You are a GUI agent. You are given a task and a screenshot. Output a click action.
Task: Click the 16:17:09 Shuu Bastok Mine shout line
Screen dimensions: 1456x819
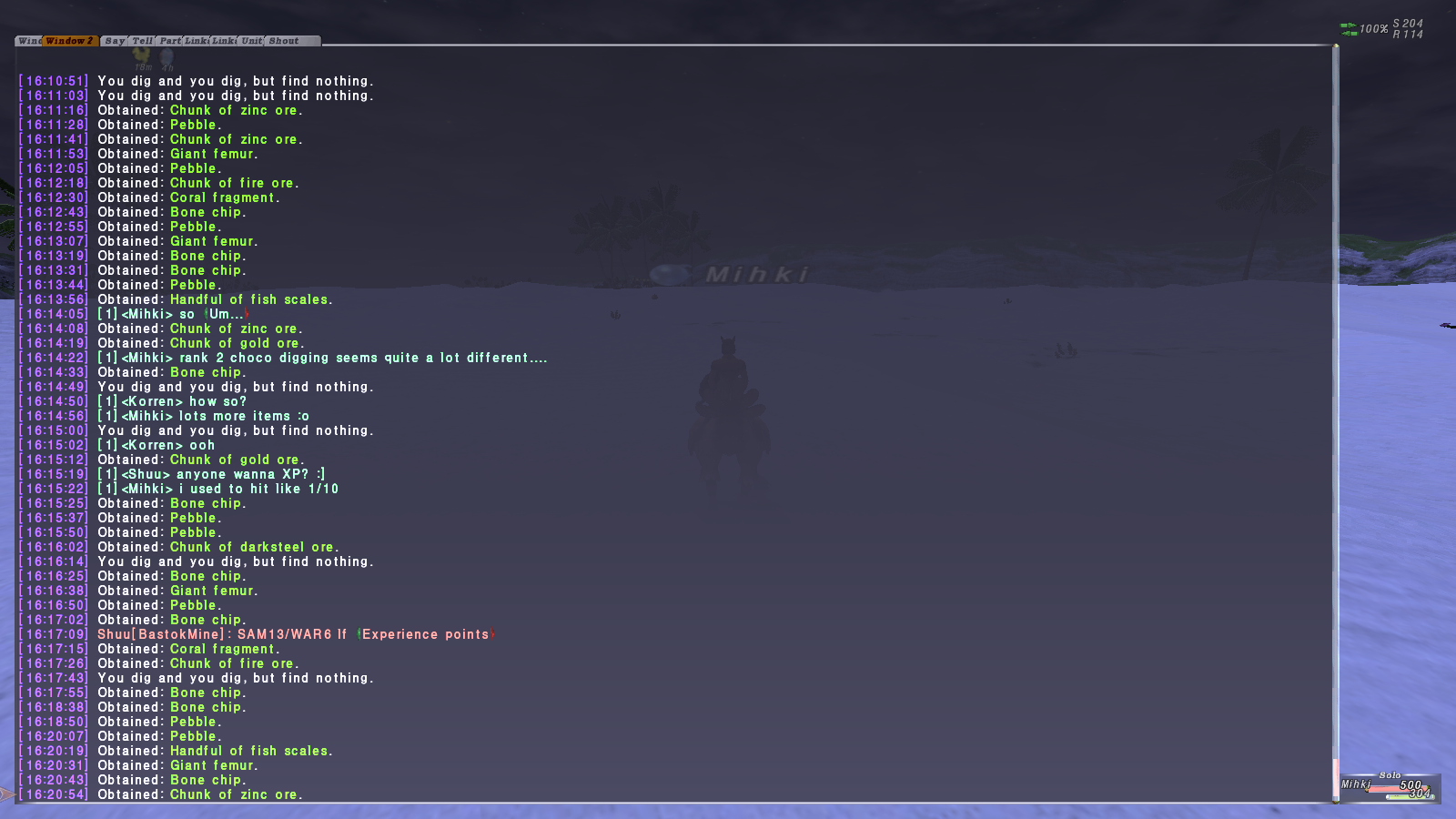tap(257, 634)
